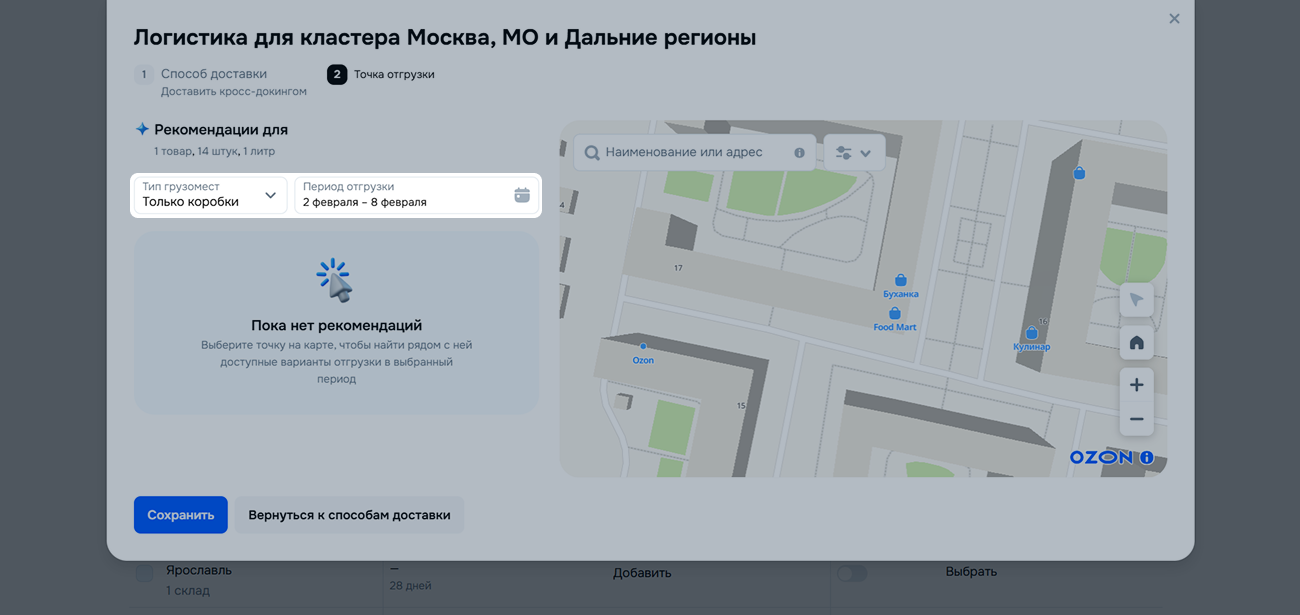Click the Ozon point on the map
Image resolution: width=1300 pixels, height=615 pixels.
[x=643, y=347]
